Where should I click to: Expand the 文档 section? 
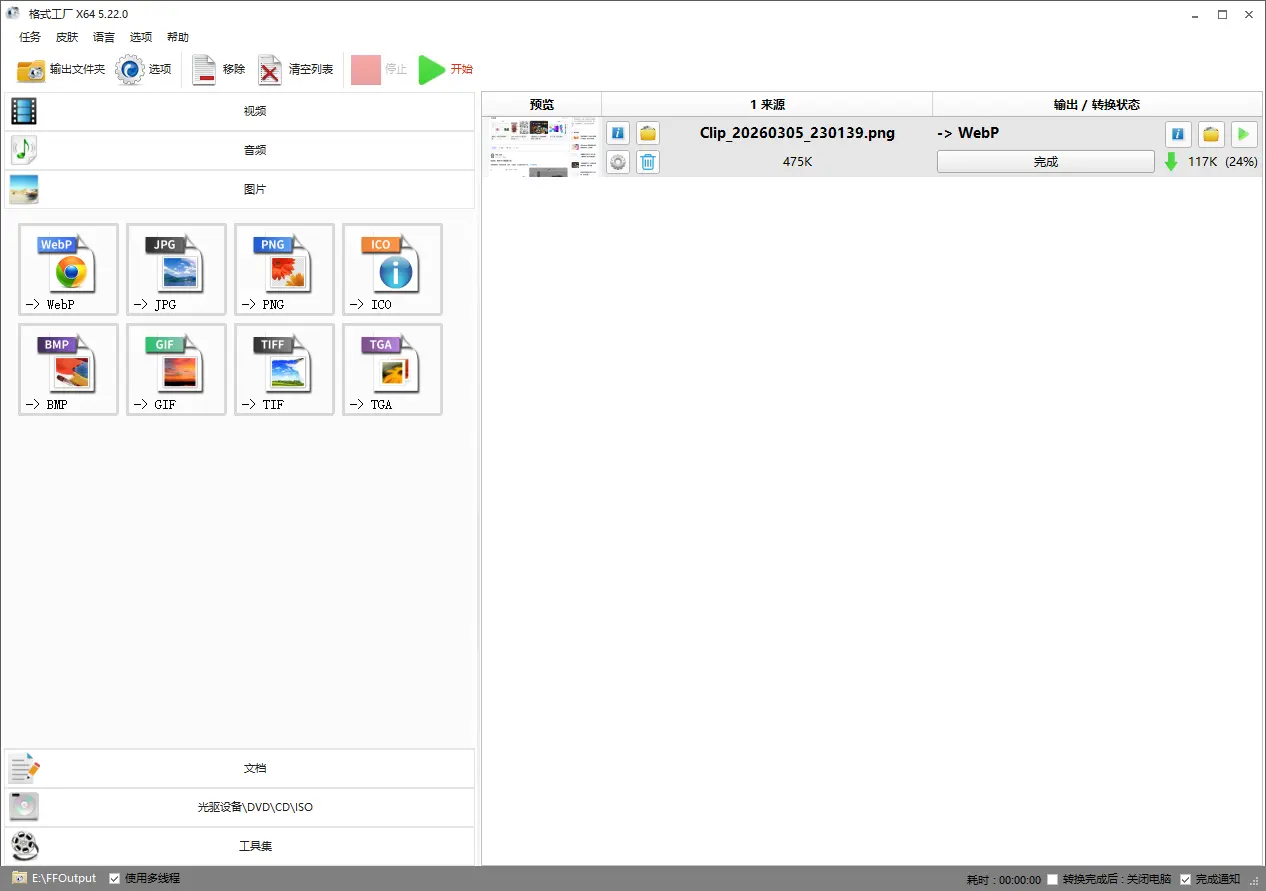(255, 768)
